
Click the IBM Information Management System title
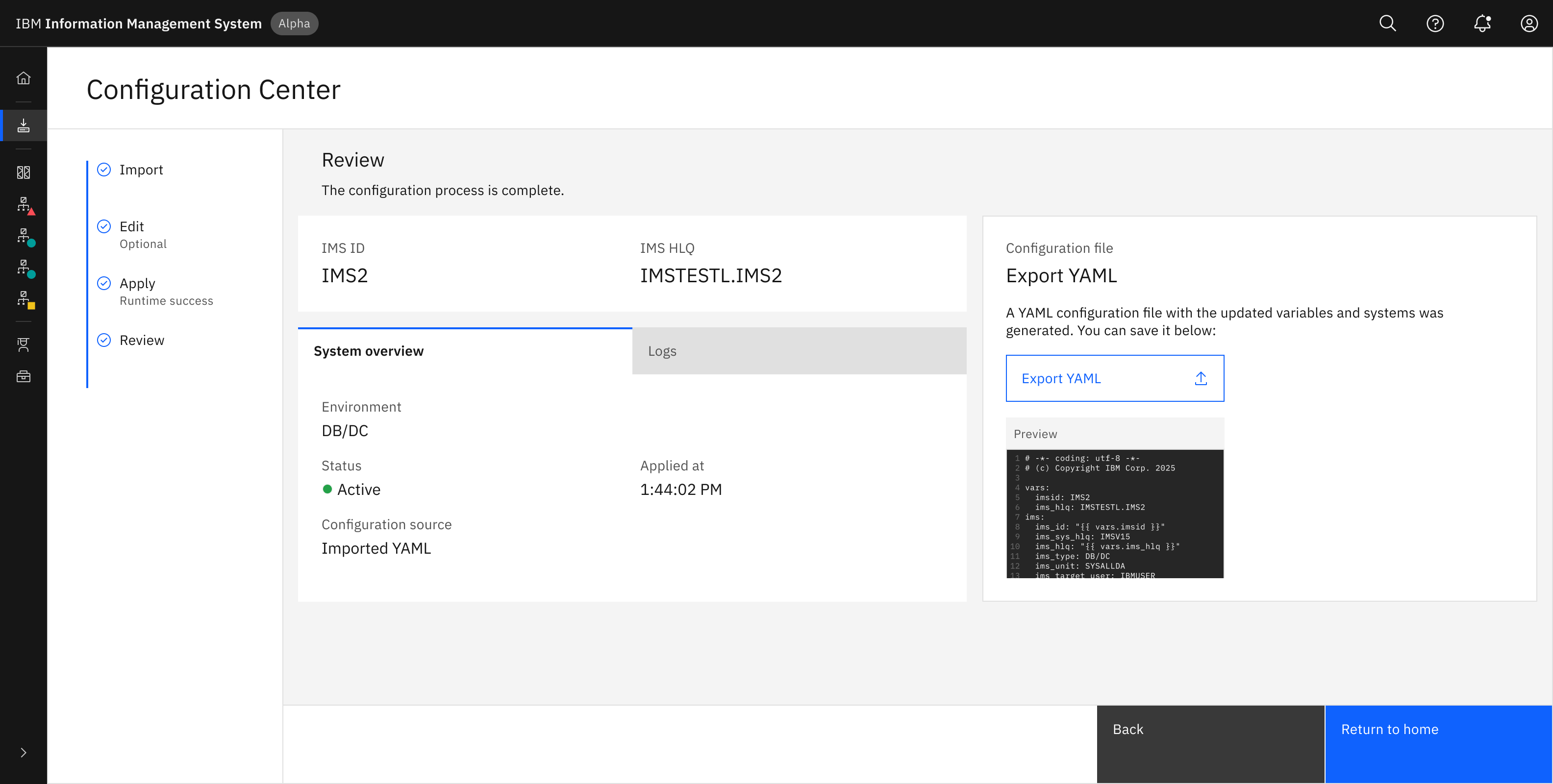coord(139,24)
